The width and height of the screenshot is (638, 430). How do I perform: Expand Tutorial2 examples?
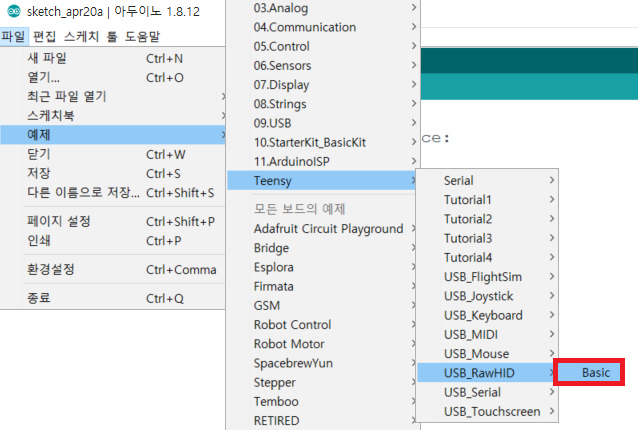tap(487, 219)
